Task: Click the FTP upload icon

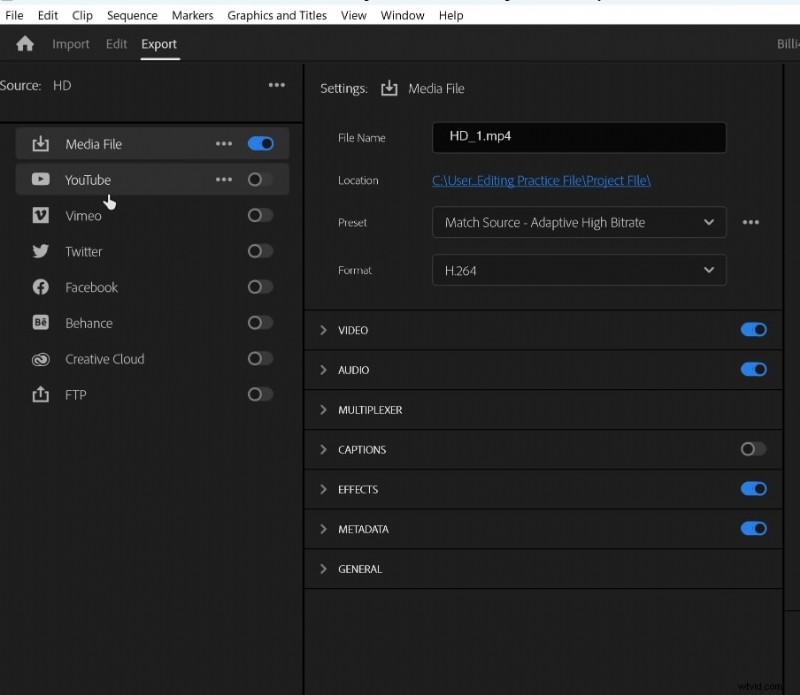Action: coord(41,394)
